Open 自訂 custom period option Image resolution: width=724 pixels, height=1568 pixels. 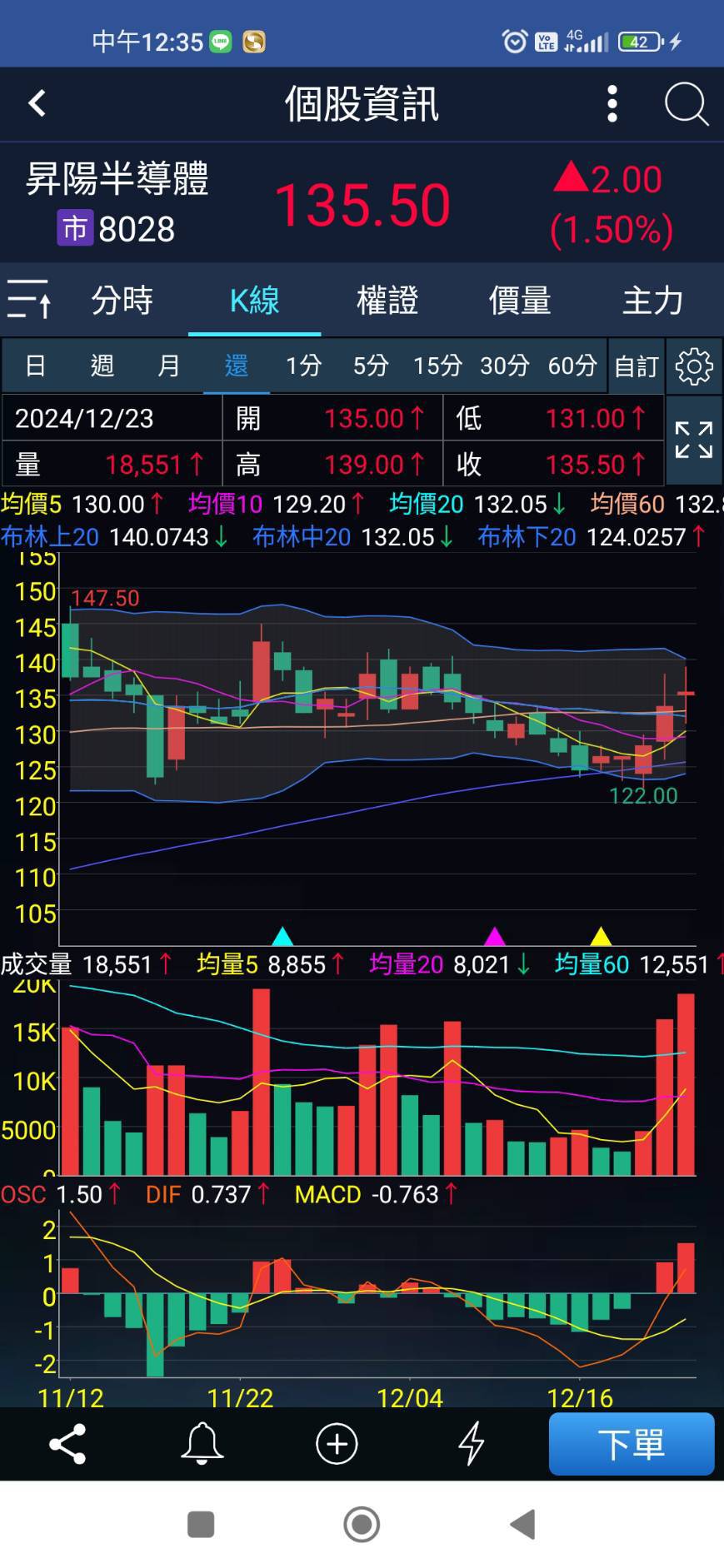(x=637, y=366)
